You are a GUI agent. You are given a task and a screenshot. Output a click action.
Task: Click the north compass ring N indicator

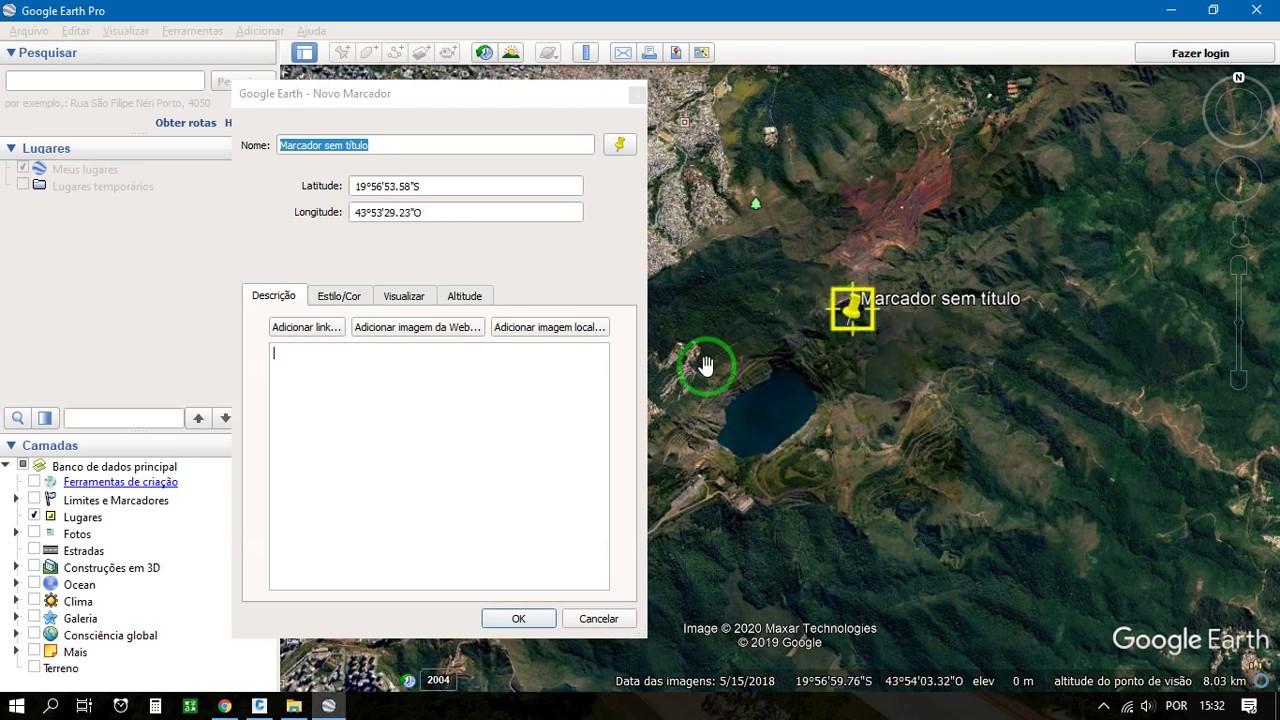point(1239,78)
